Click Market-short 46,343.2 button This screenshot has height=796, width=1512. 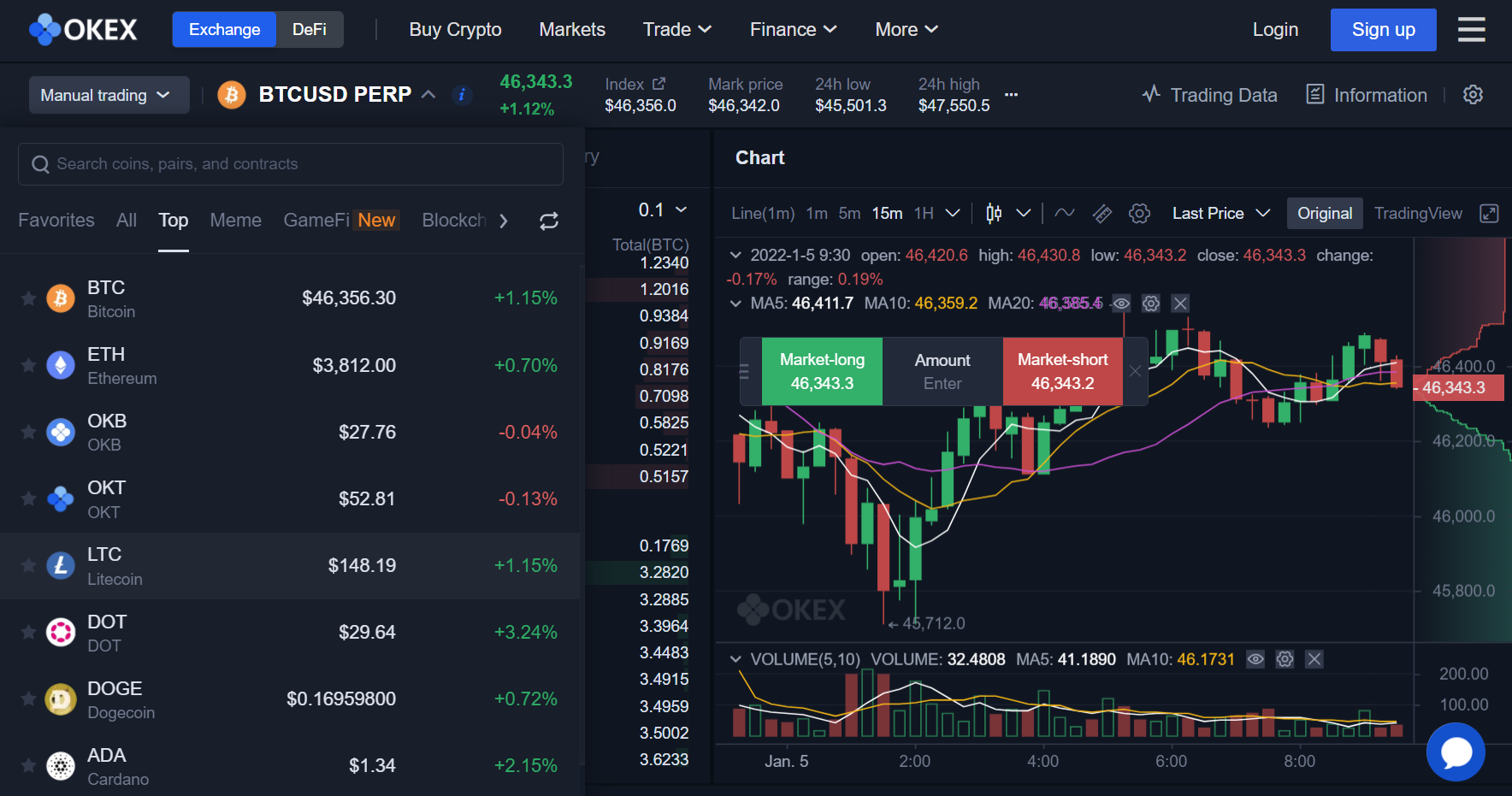pos(1062,371)
